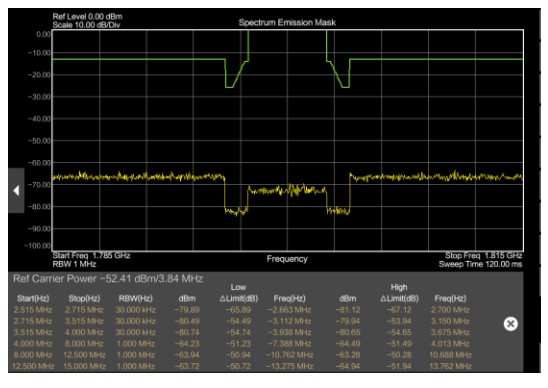Select the RBW 1 MHz setting
The height and width of the screenshot is (388, 548).
pos(74,264)
